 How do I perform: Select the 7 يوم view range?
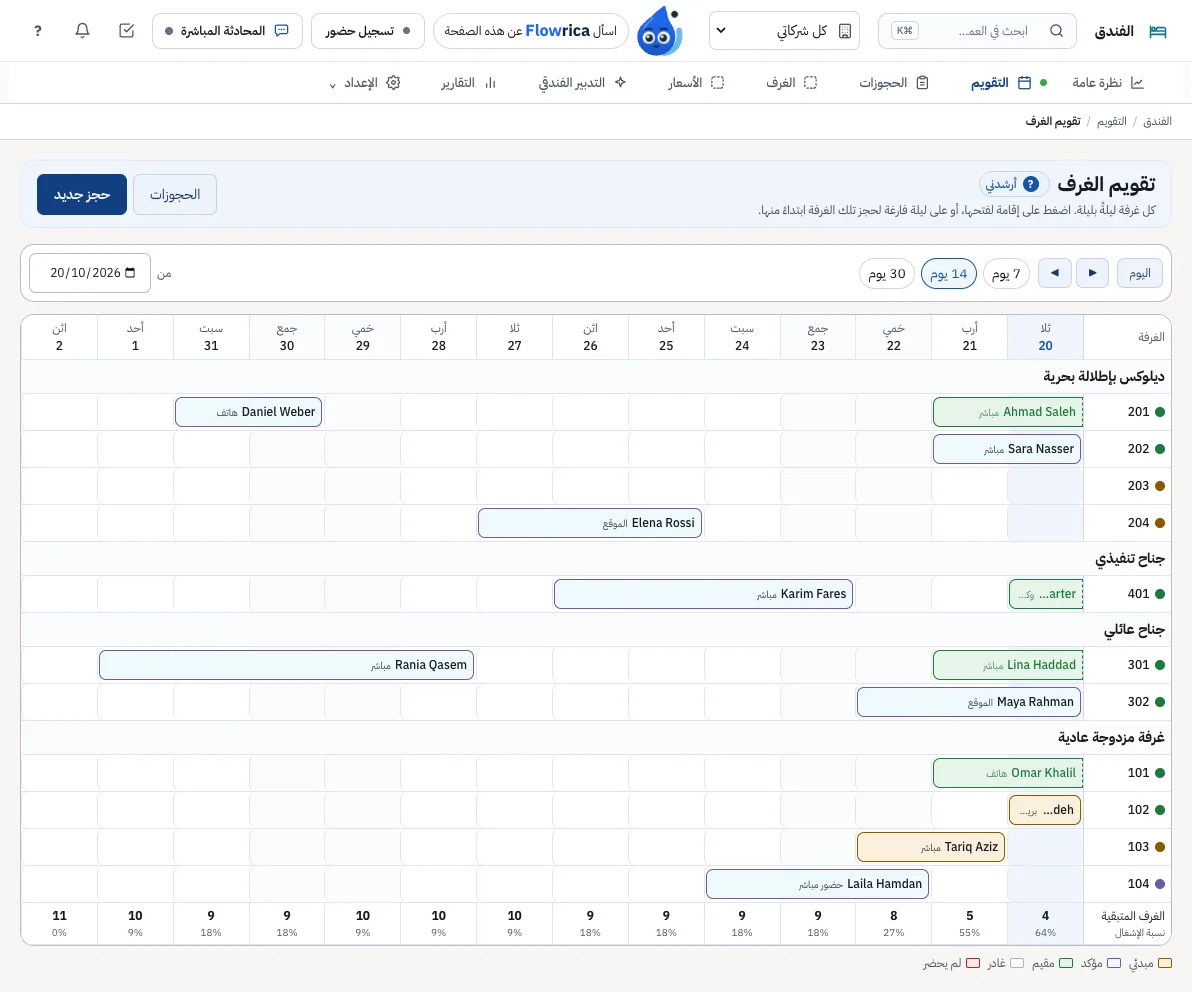1006,274
